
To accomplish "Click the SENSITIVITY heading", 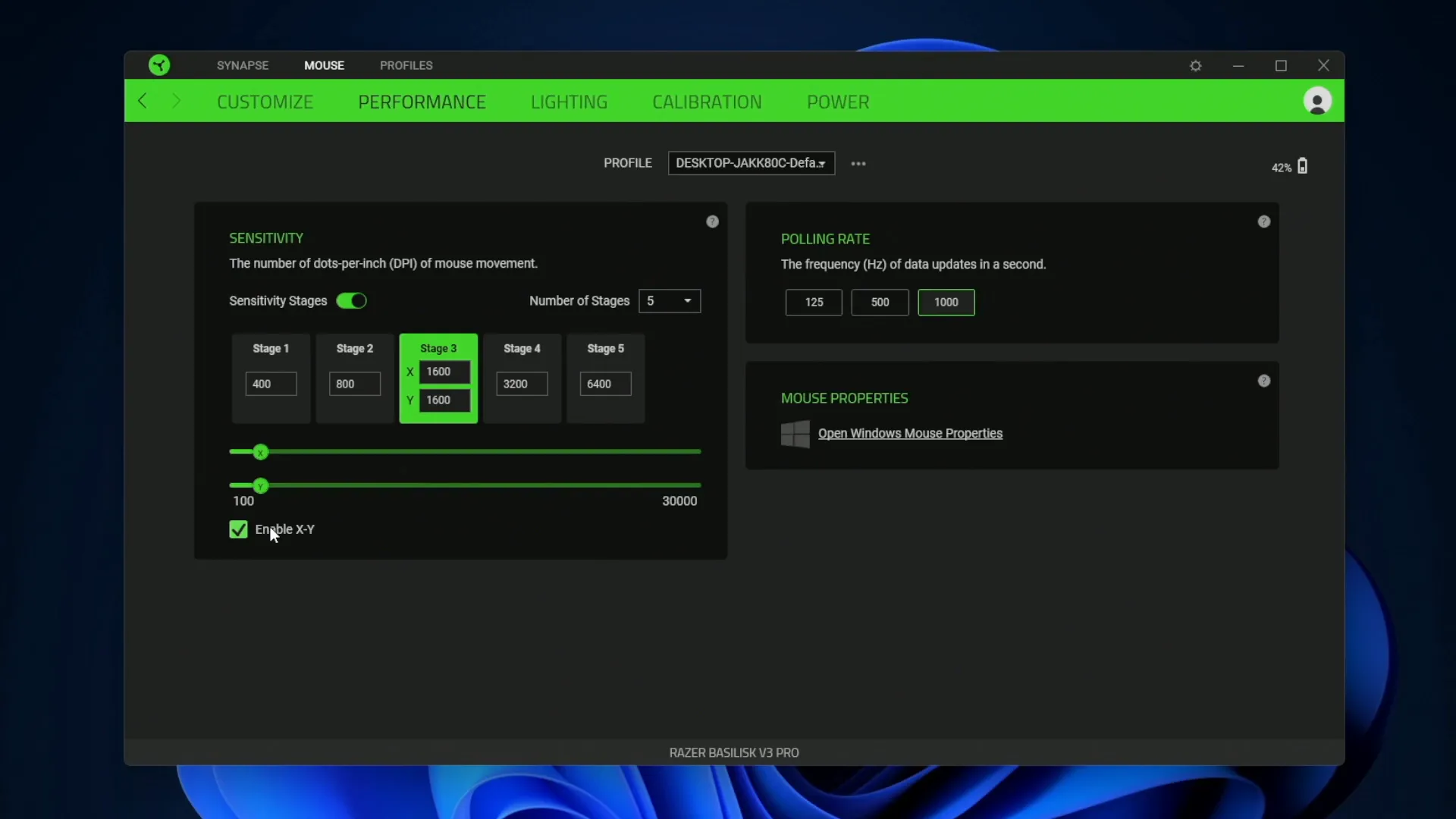I will click(x=266, y=238).
